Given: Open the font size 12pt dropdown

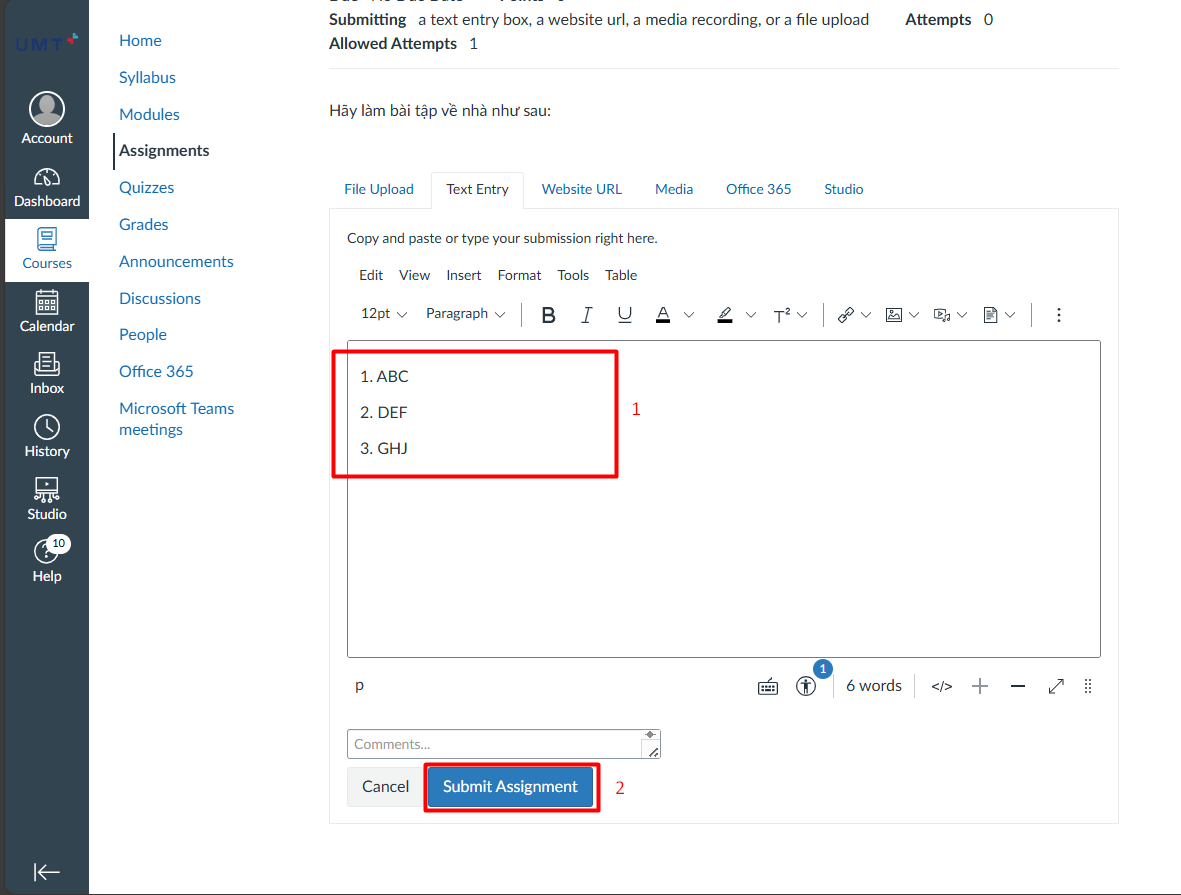Looking at the screenshot, I should click(x=384, y=314).
